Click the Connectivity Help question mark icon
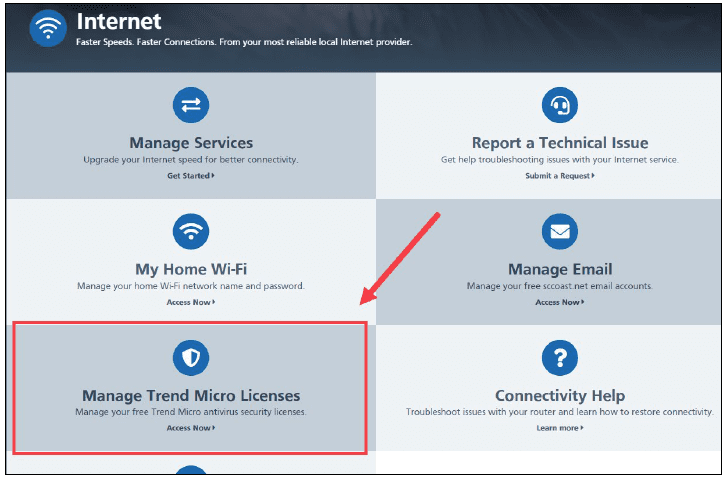726x478 pixels. click(x=560, y=358)
